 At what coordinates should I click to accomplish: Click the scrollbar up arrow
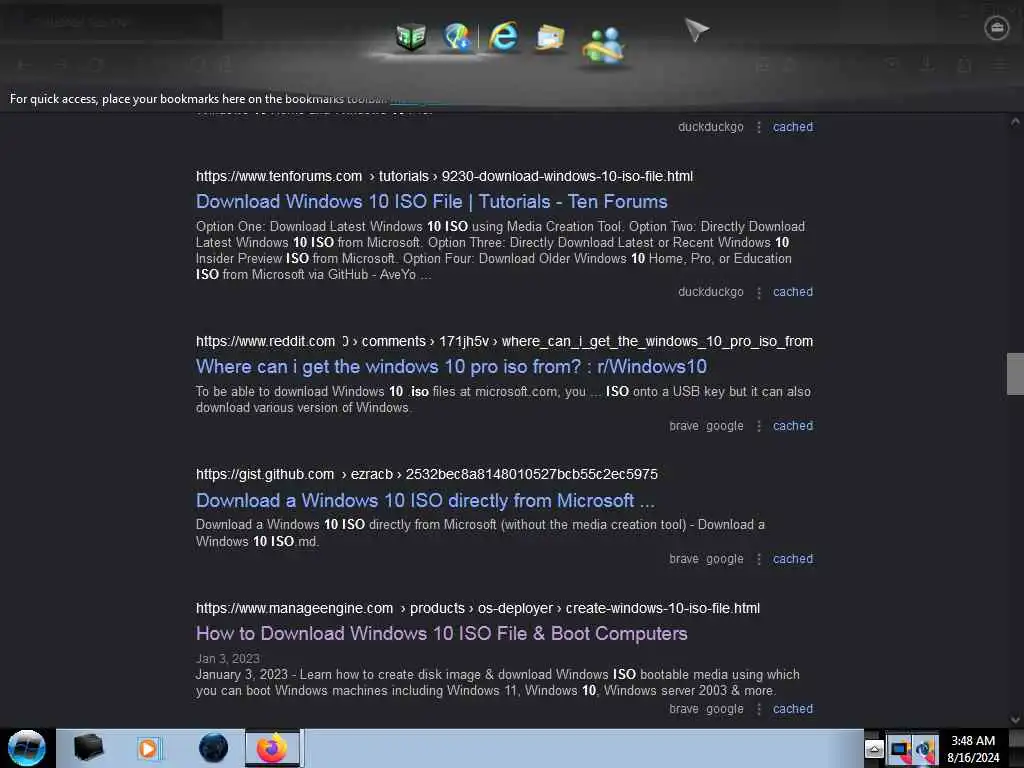click(x=1015, y=122)
